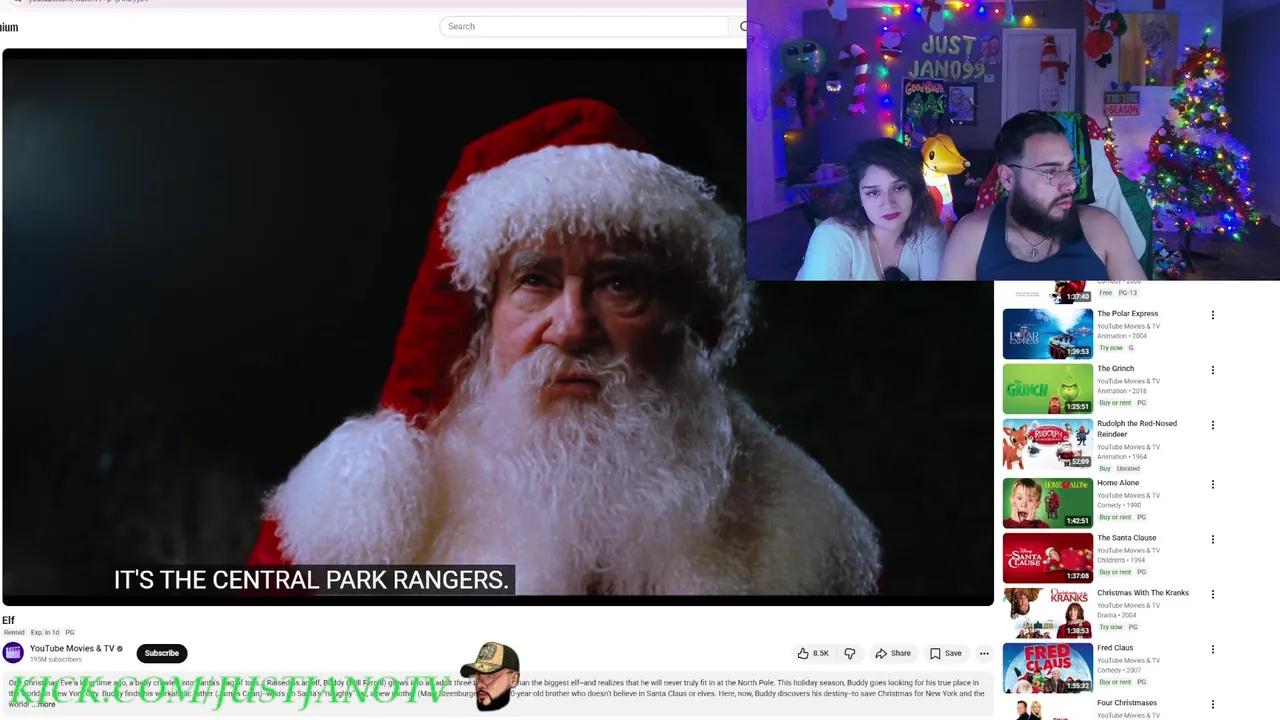
Task: Open Home Alone thumbnail
Action: tap(1048, 503)
